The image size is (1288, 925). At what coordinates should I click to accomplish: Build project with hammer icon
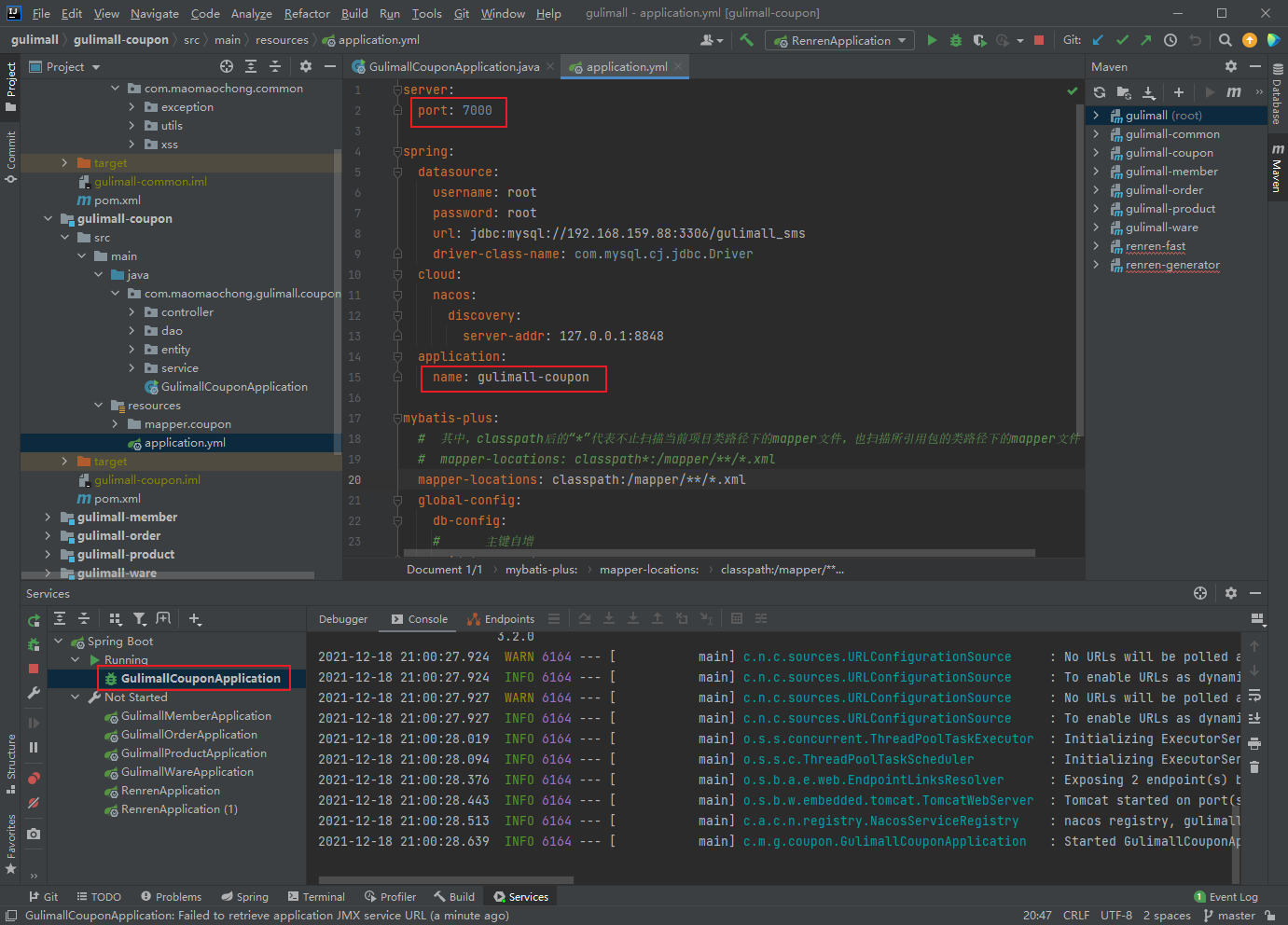point(746,40)
